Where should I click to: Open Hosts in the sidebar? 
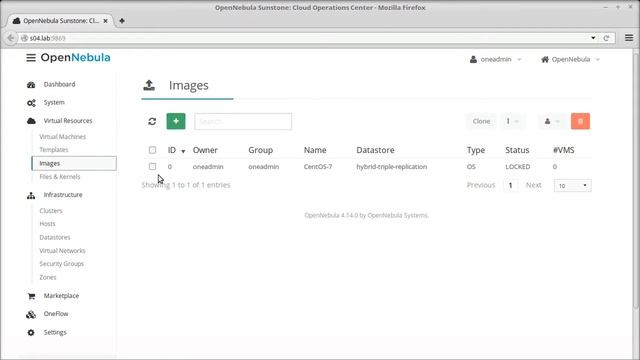(47, 224)
